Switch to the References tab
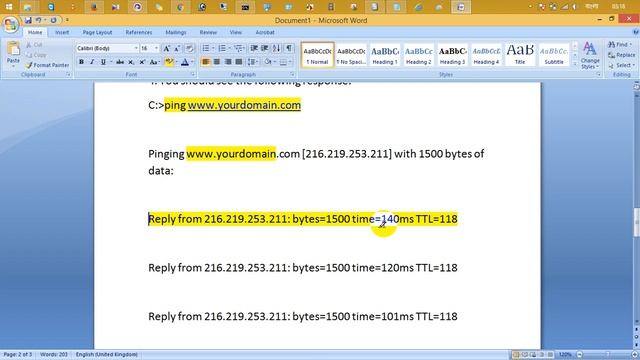Viewport: 640px width, 360px height. point(139,32)
